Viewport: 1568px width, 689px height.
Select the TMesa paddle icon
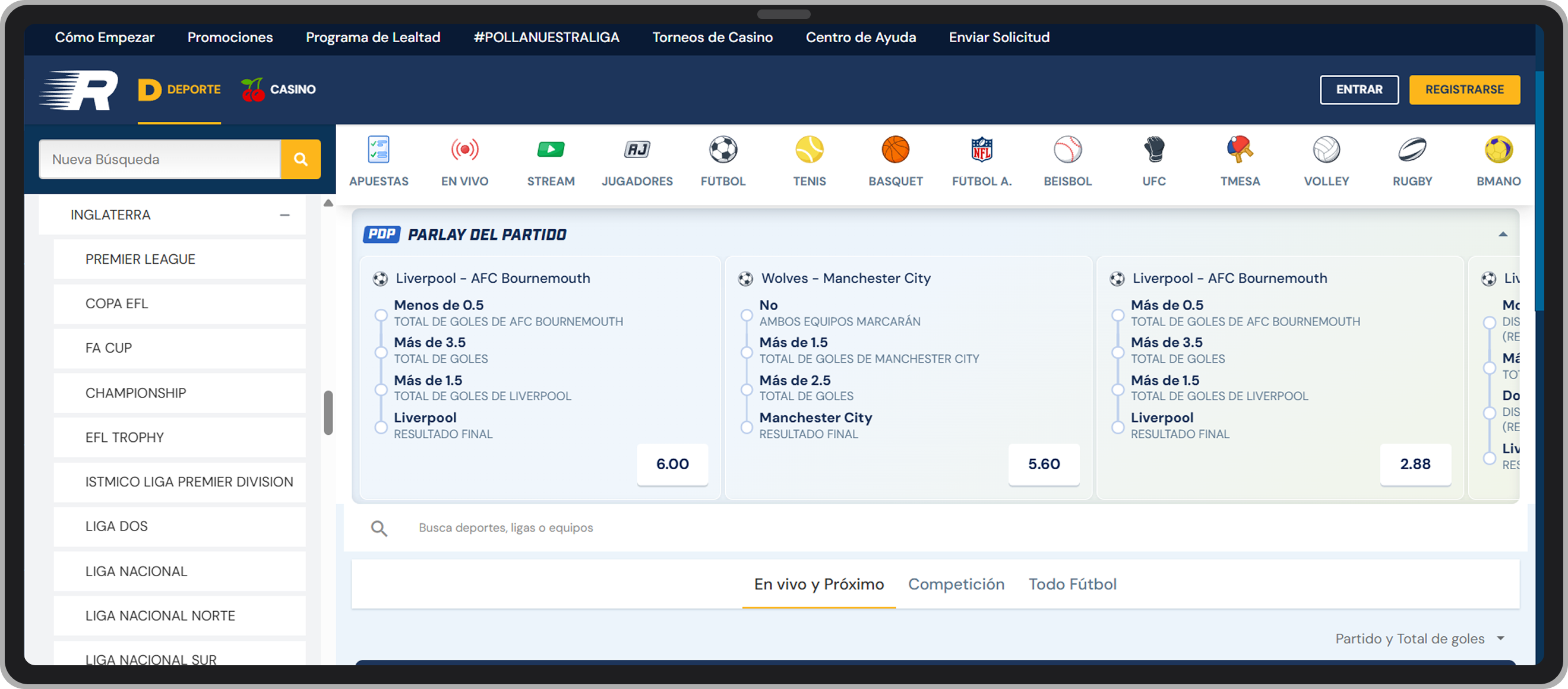coord(1240,150)
